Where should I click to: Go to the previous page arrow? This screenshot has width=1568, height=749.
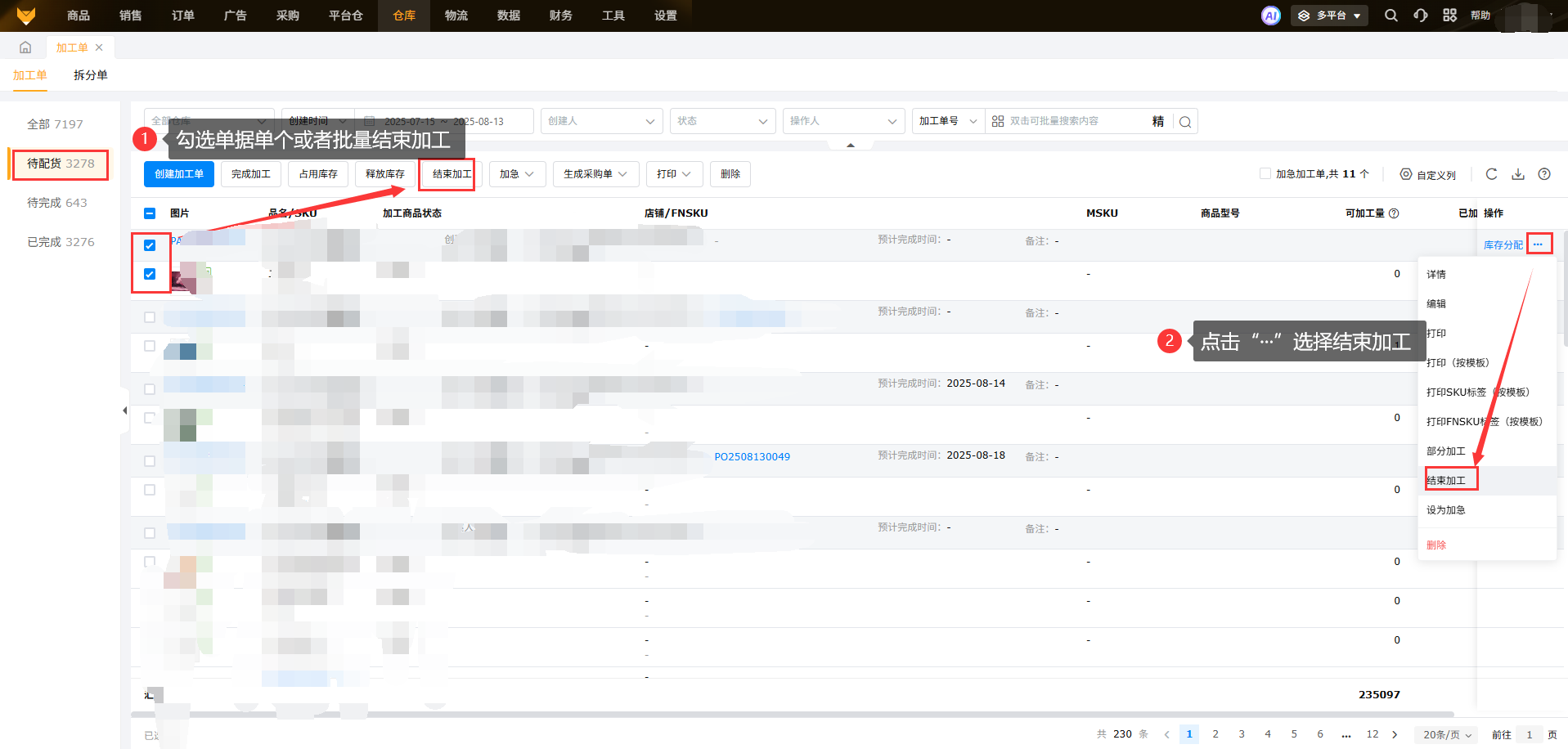[1167, 734]
